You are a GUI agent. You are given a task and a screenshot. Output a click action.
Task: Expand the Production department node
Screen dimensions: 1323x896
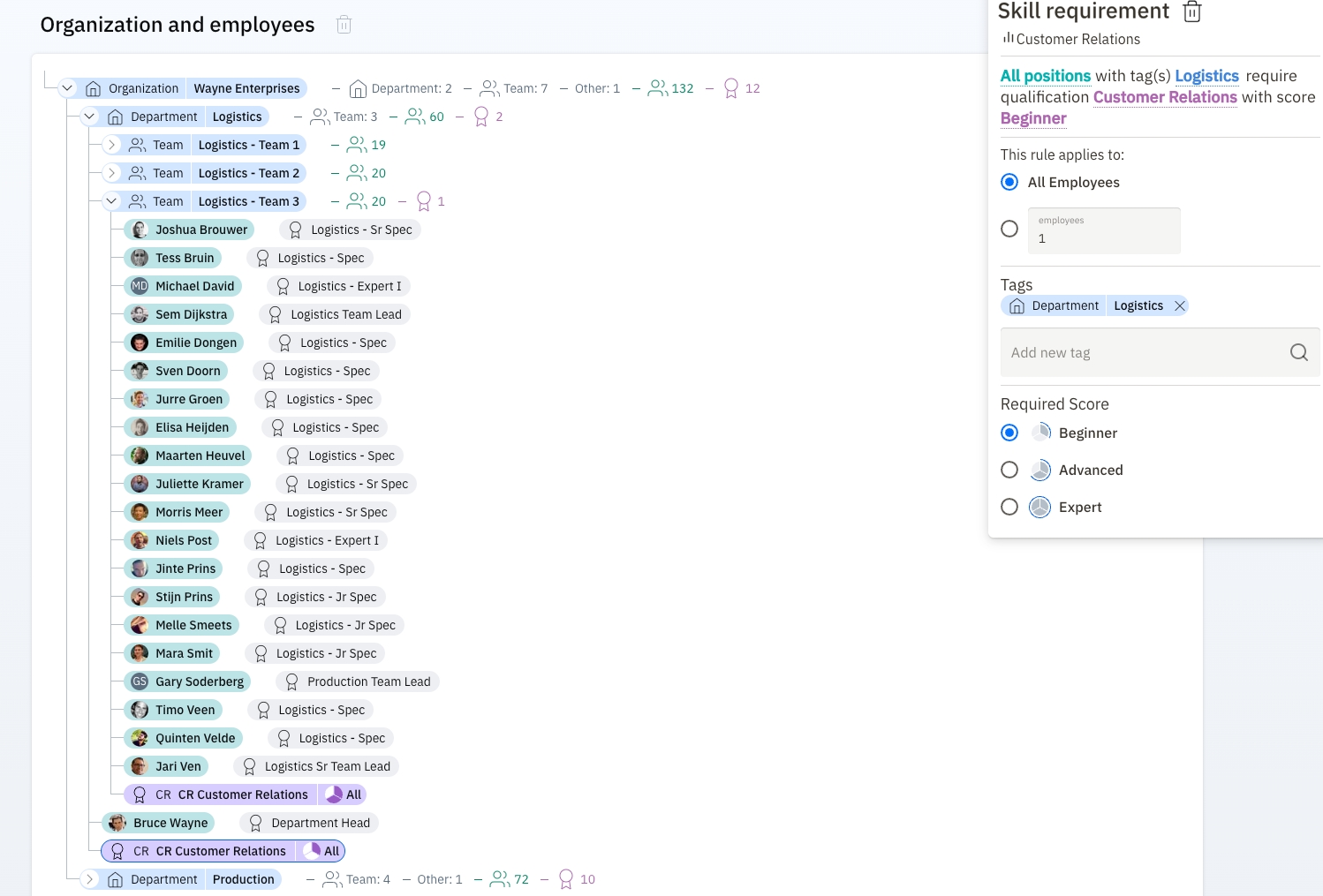90,879
